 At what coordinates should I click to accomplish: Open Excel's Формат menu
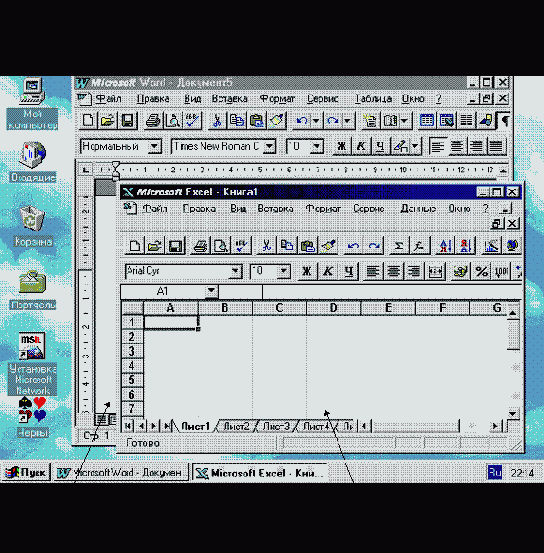click(x=323, y=209)
